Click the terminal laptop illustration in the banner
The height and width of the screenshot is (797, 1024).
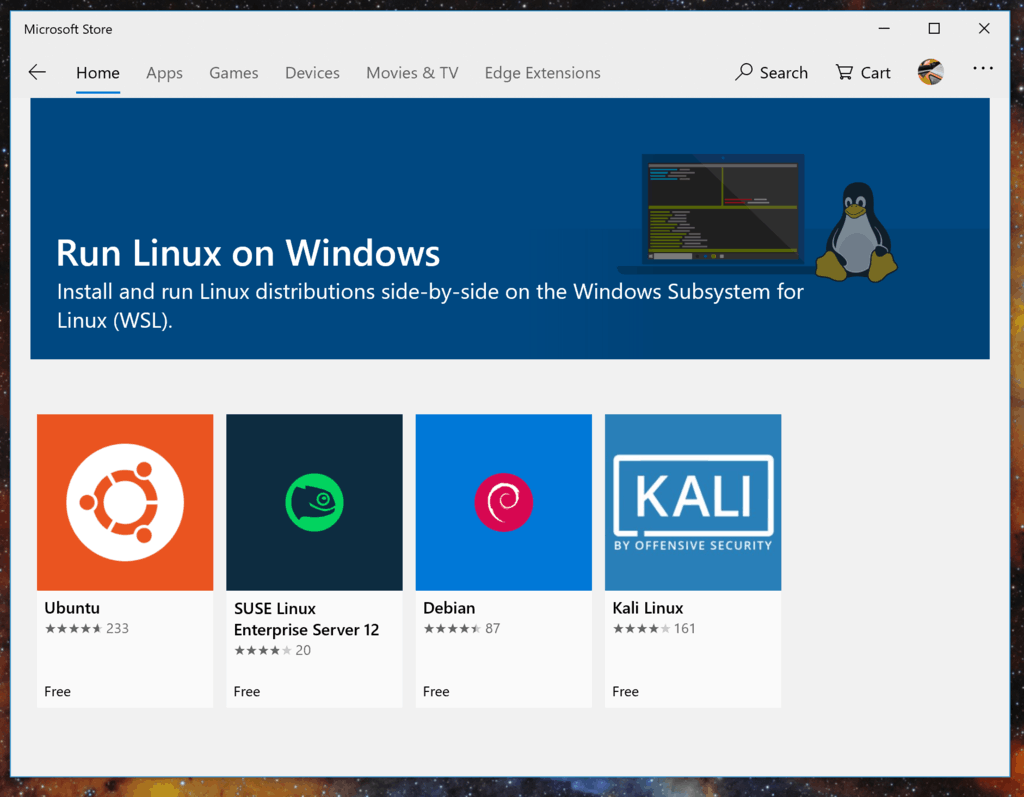click(723, 212)
